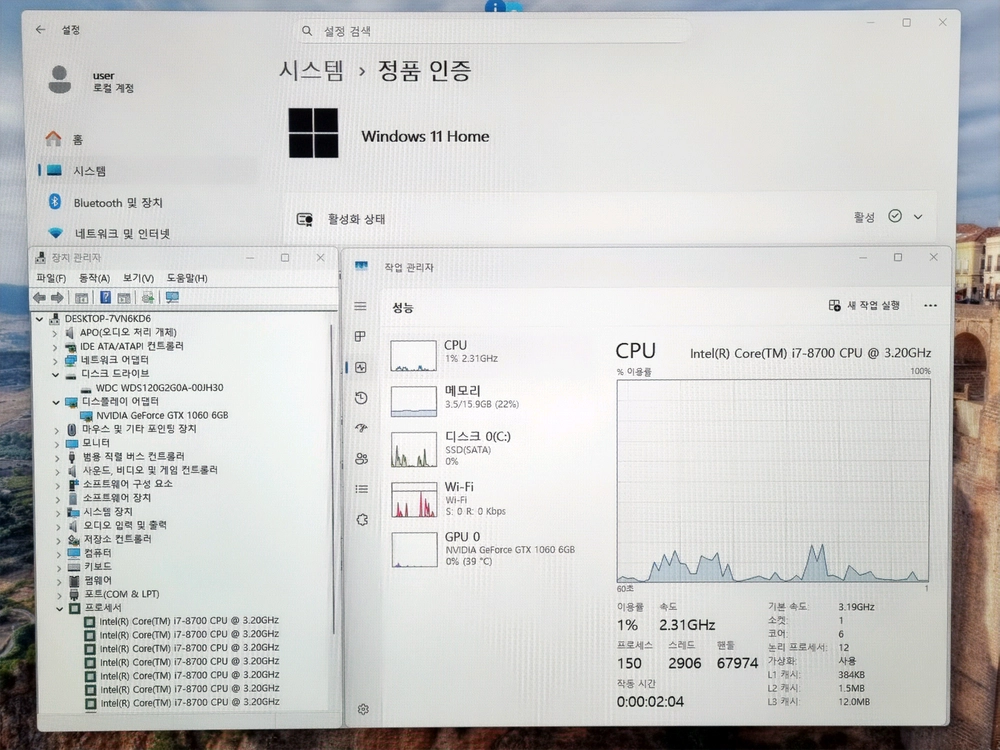The image size is (1000, 750).
Task: Open Task Manager settings gear icon
Action: (363, 709)
